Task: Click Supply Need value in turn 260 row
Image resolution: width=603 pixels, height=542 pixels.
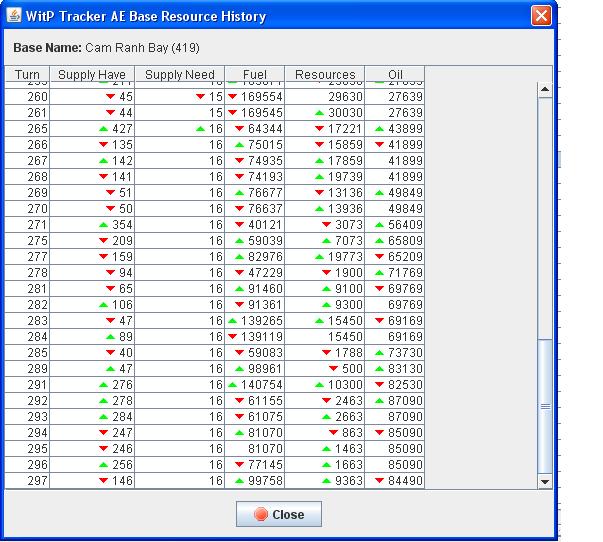Action: [x=216, y=97]
